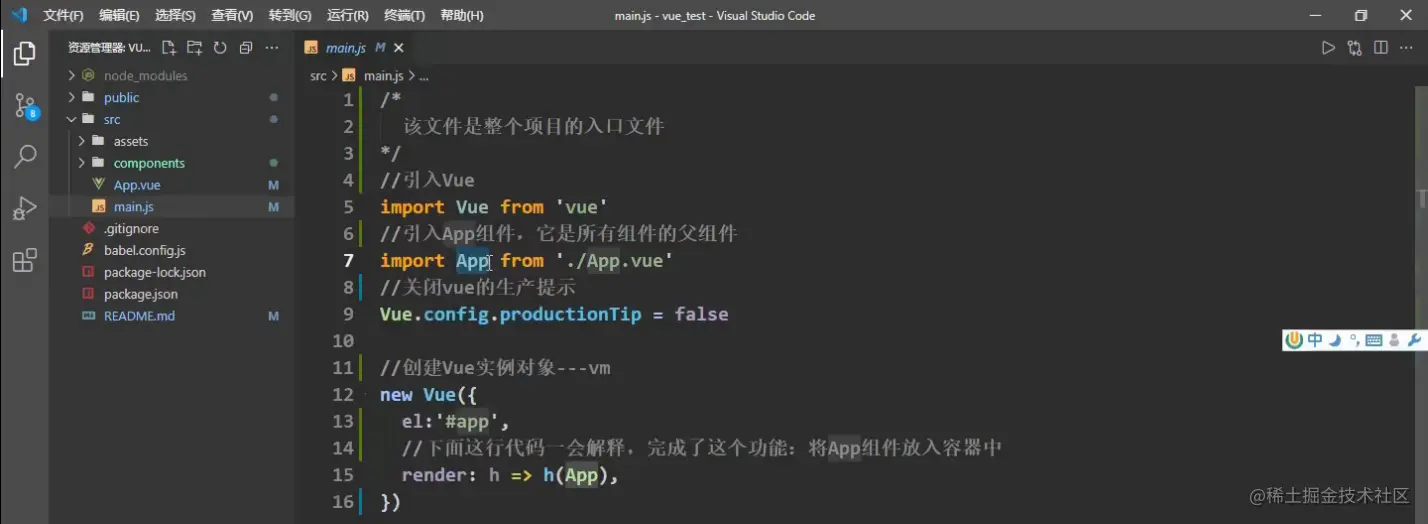Open the IME soft keyboard icon
Viewport: 1428px width, 524px height.
pyautogui.click(x=1374, y=340)
